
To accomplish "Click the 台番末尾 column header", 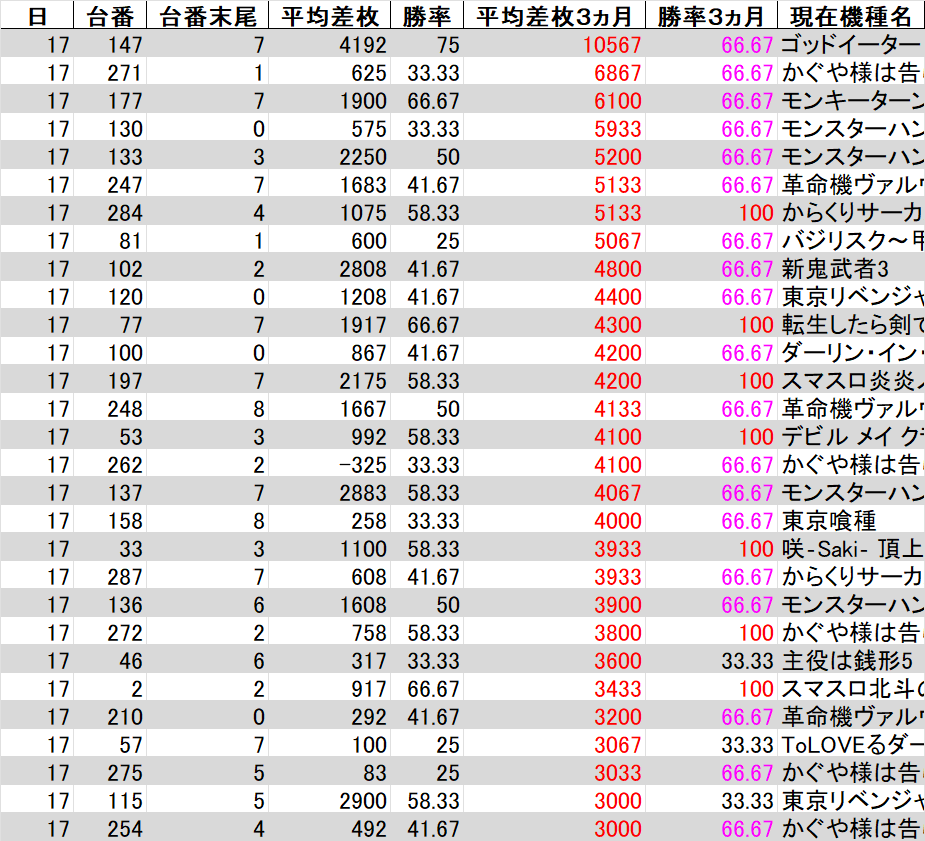I will point(207,16).
